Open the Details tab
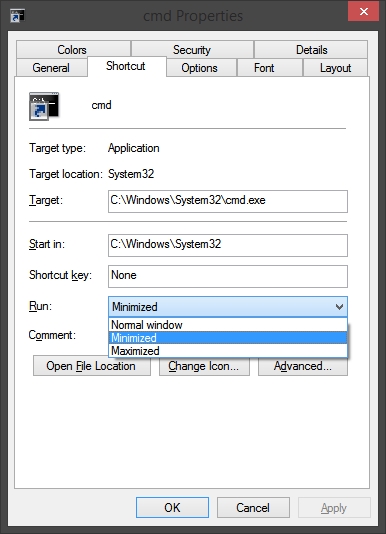 pyautogui.click(x=311, y=50)
